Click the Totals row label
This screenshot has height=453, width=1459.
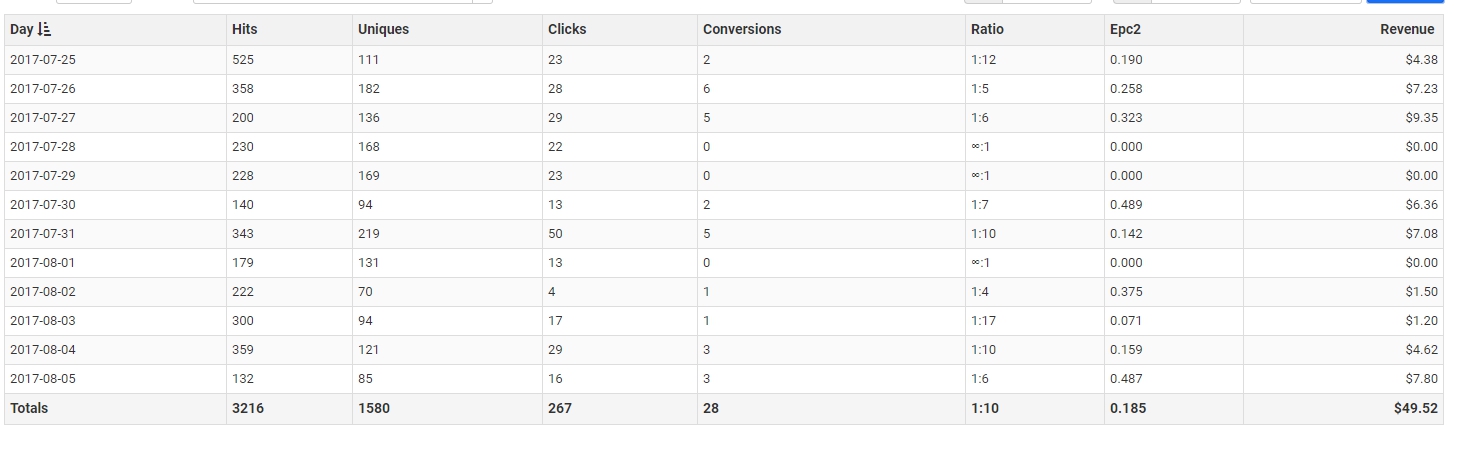[29, 408]
